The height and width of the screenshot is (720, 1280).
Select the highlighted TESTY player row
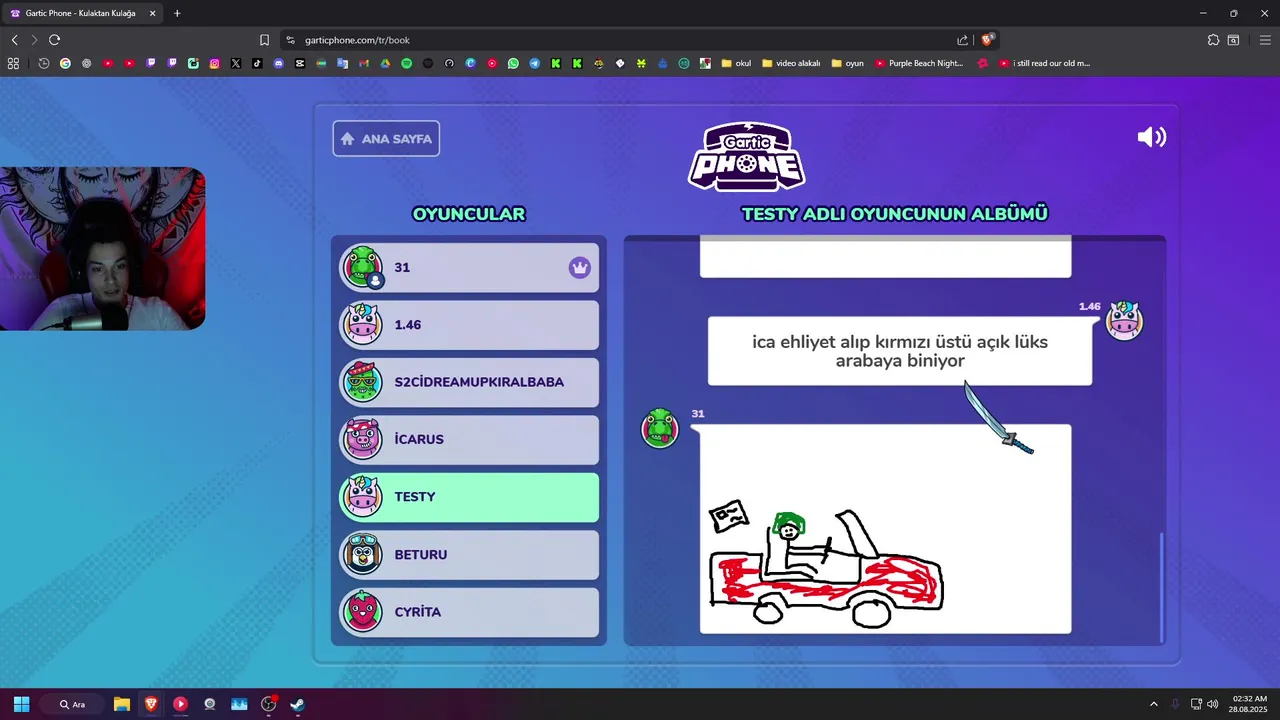click(x=469, y=497)
